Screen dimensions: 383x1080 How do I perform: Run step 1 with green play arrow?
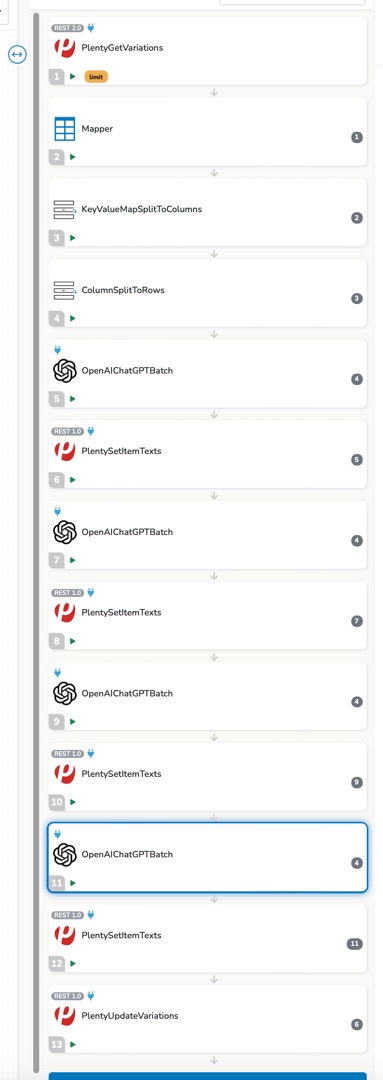[x=72, y=76]
